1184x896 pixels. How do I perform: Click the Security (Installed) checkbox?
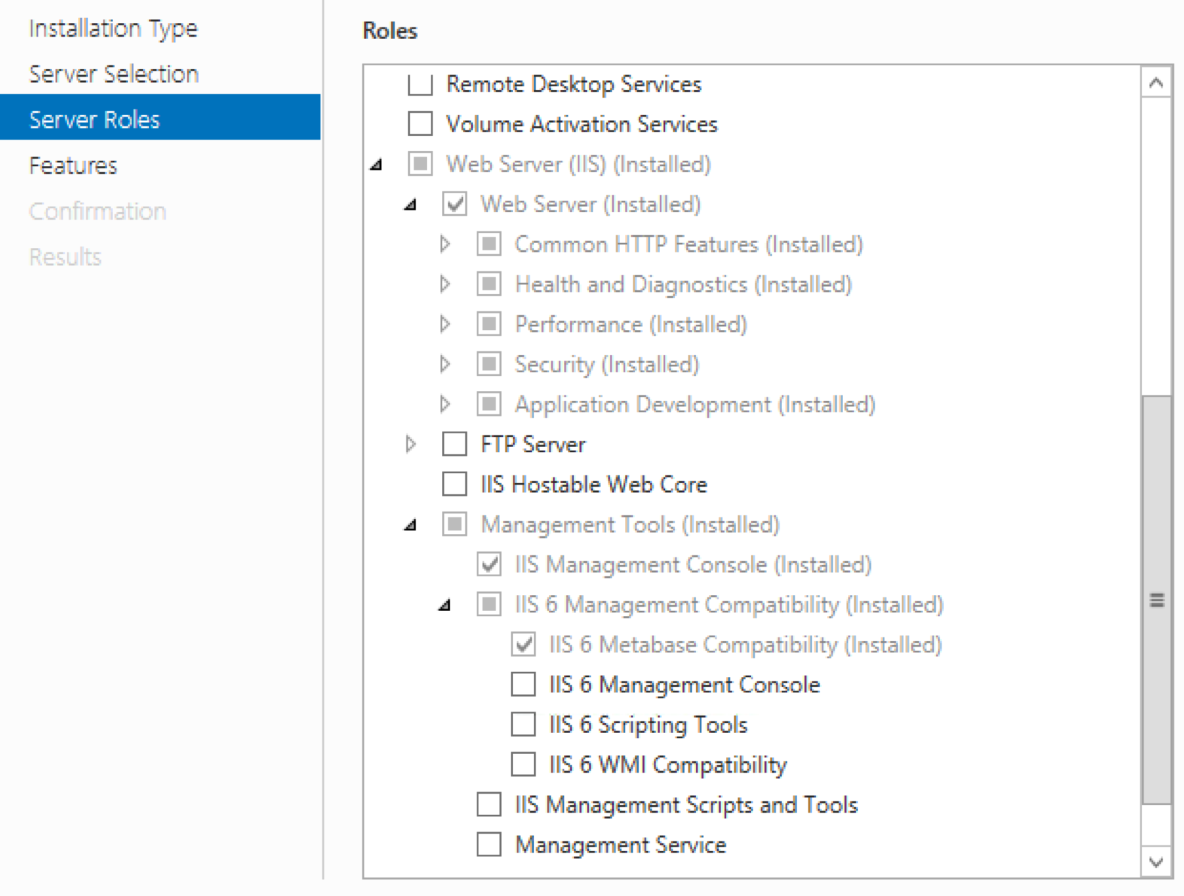click(489, 364)
